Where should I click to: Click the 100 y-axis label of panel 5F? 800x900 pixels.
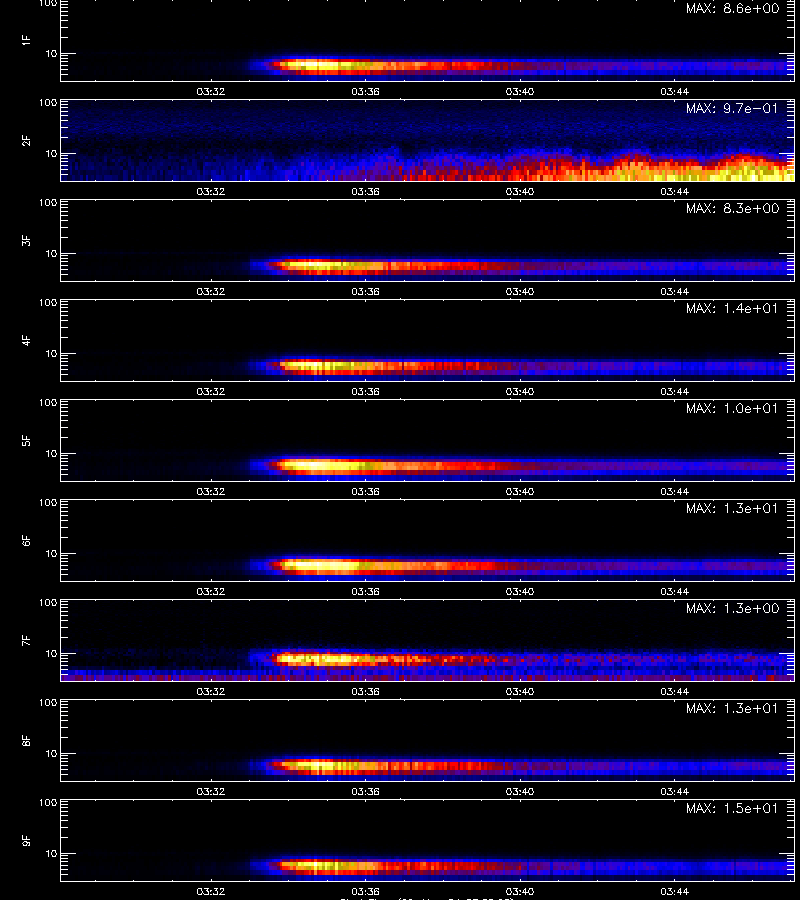pos(48,403)
